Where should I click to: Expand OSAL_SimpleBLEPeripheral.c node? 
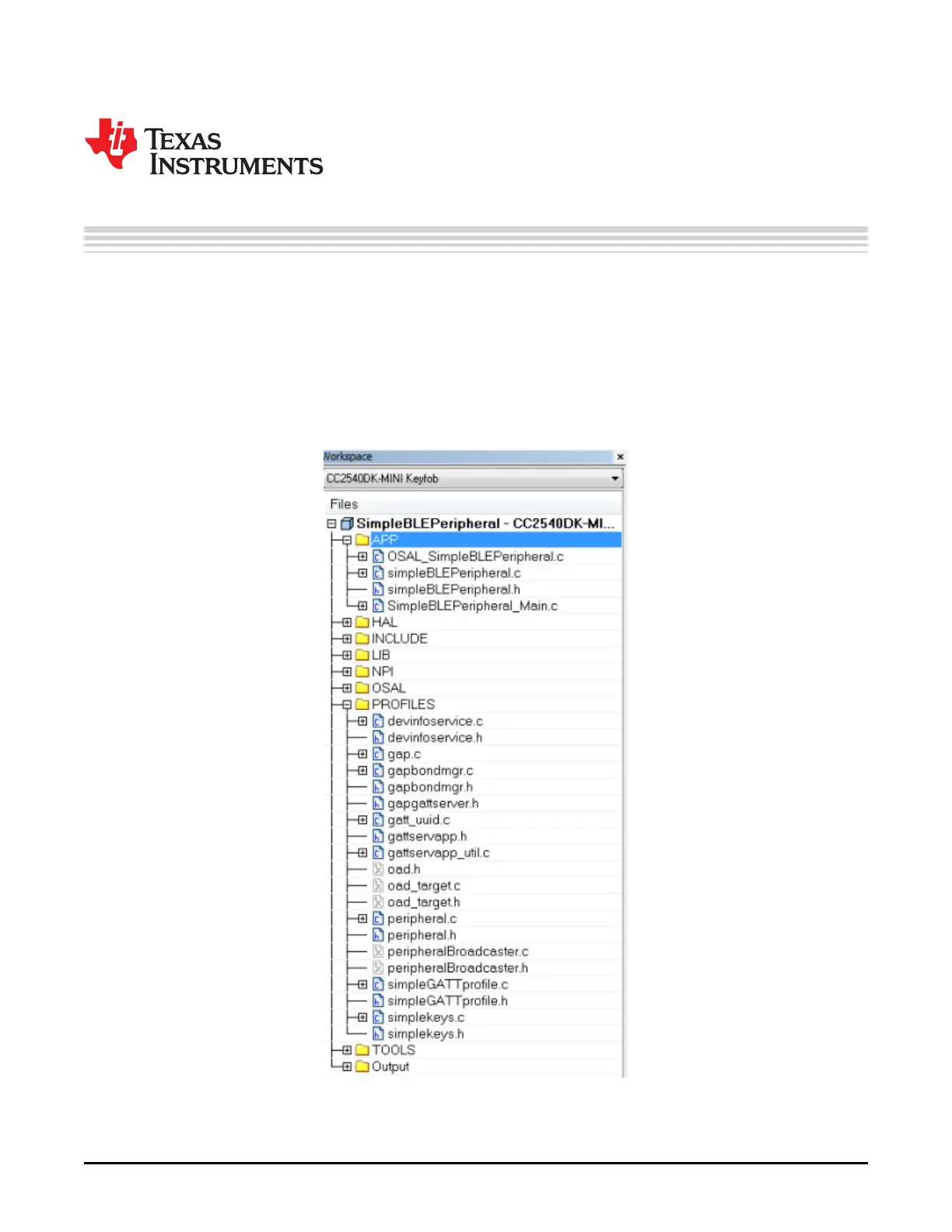coord(362,556)
